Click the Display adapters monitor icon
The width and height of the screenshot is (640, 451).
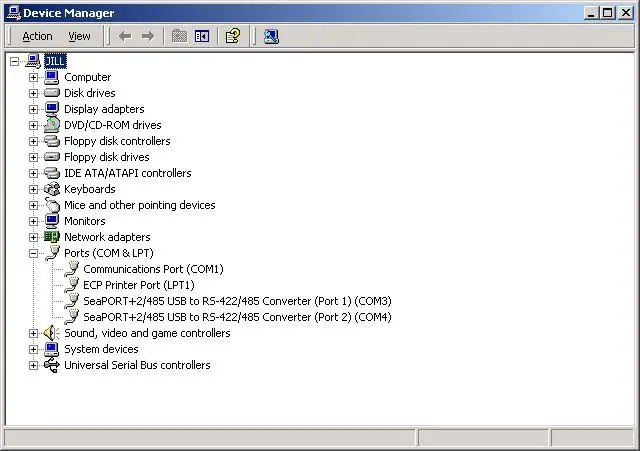[52, 109]
